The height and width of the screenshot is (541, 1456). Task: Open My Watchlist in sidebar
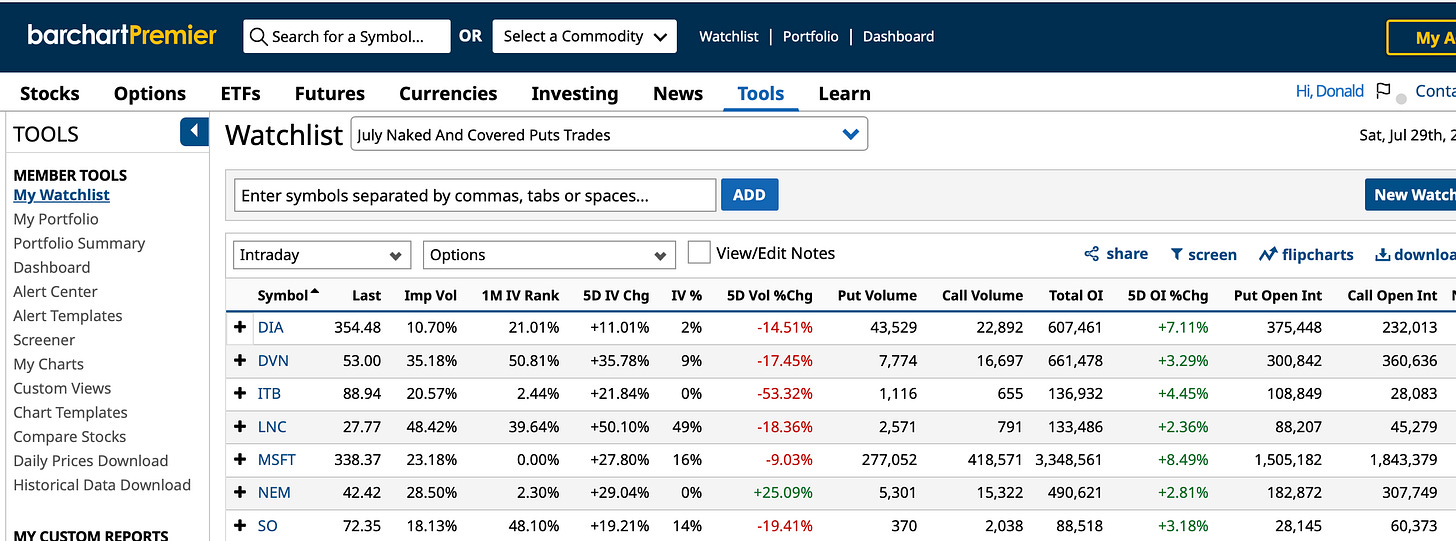coord(62,195)
